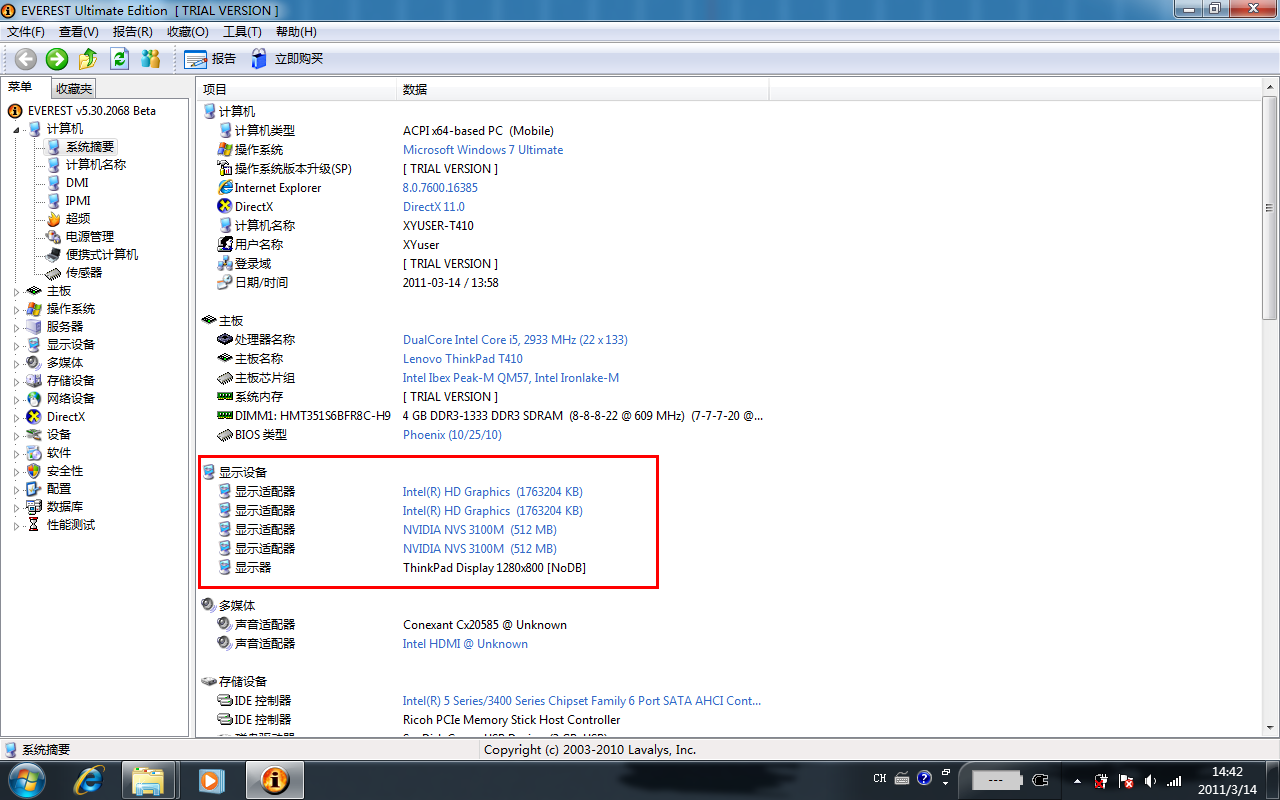Click the EVEREST taskbar icon

[x=274, y=780]
